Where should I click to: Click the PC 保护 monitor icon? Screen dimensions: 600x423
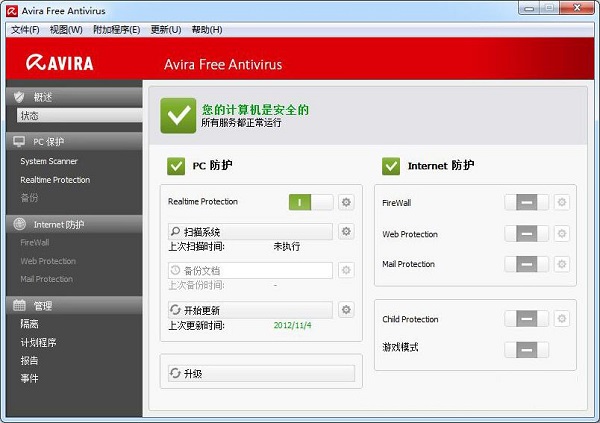pyautogui.click(x=19, y=141)
